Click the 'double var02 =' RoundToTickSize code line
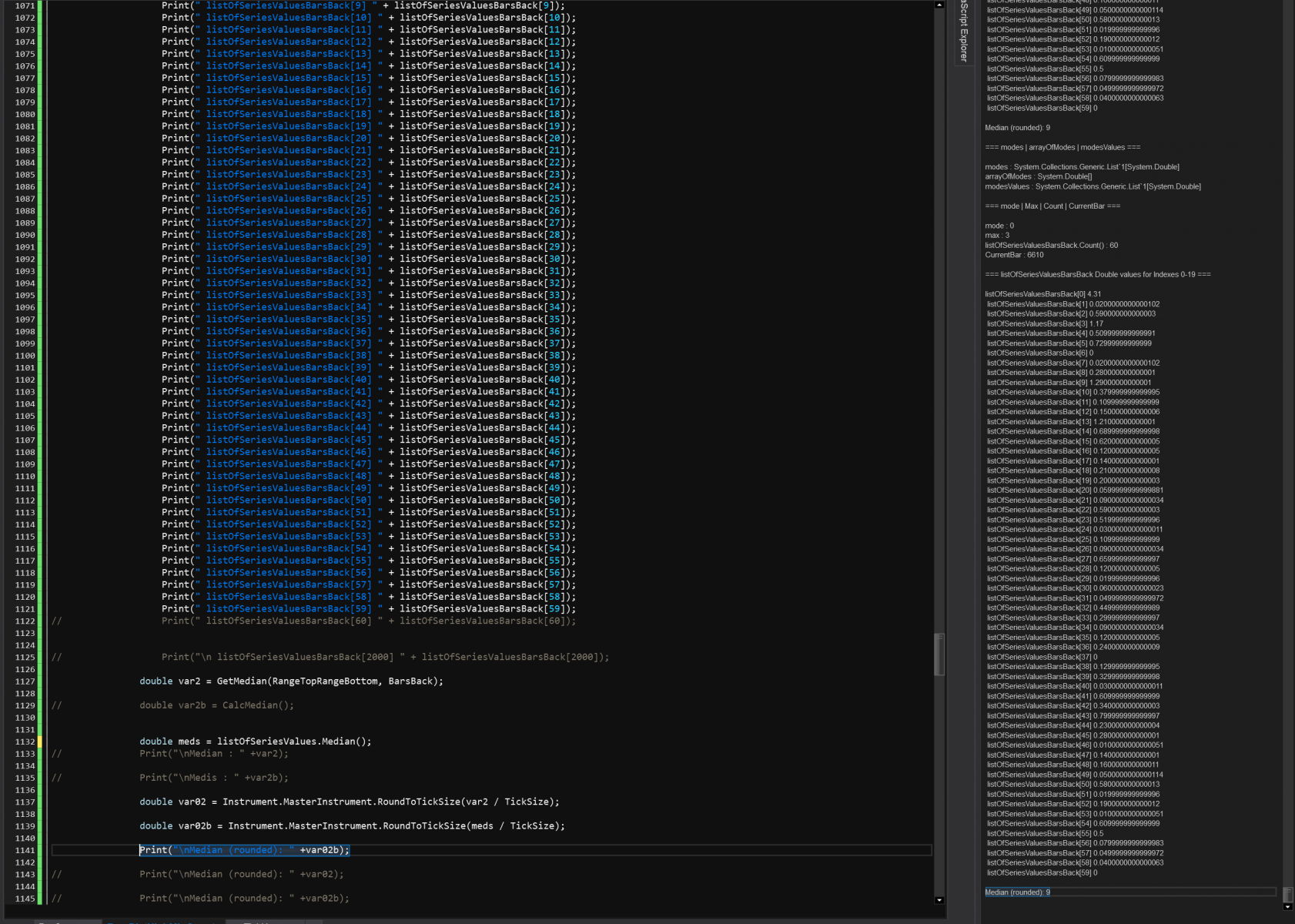 [350, 802]
